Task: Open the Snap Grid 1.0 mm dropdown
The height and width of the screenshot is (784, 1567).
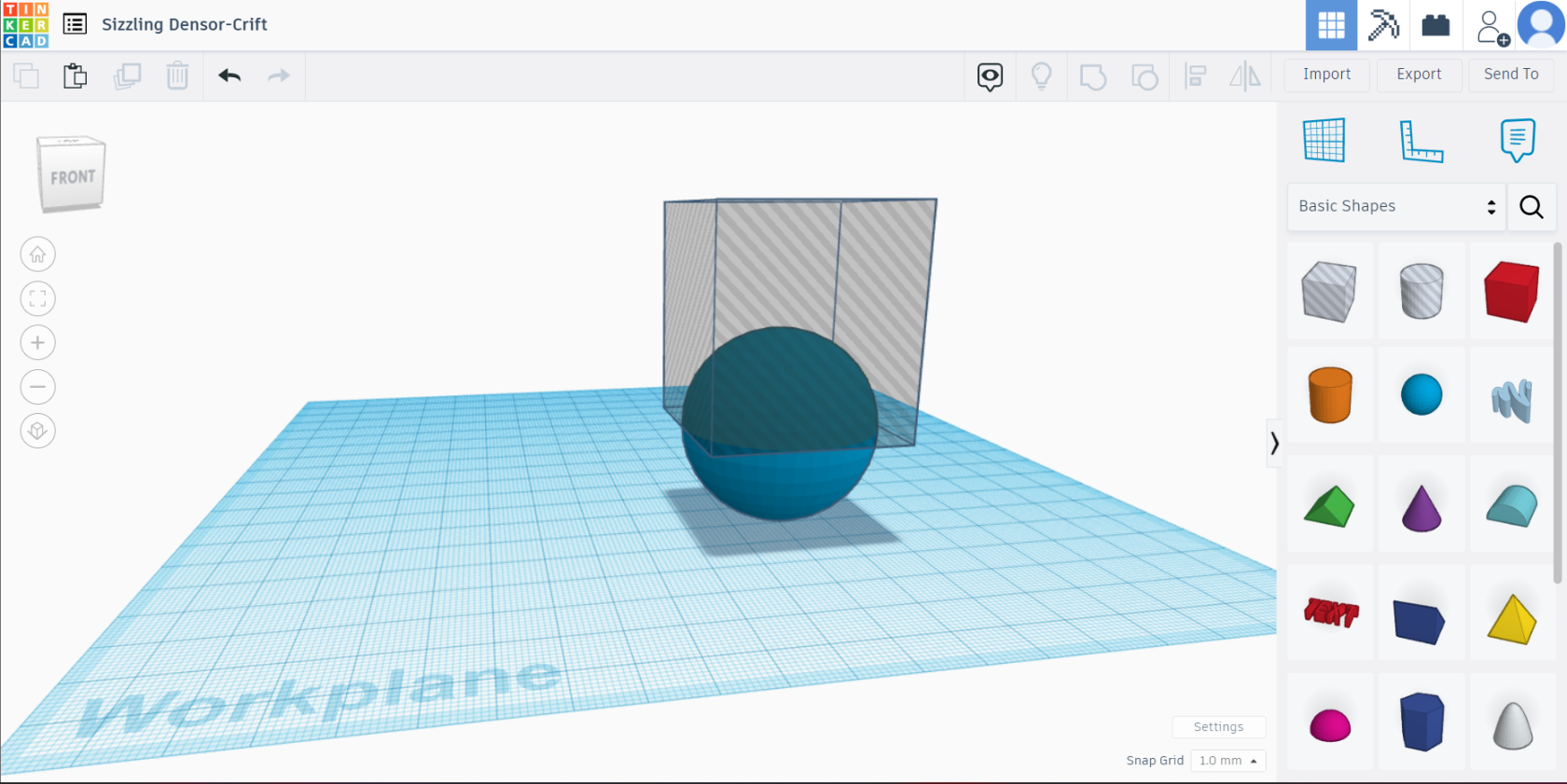Action: coord(1228,761)
